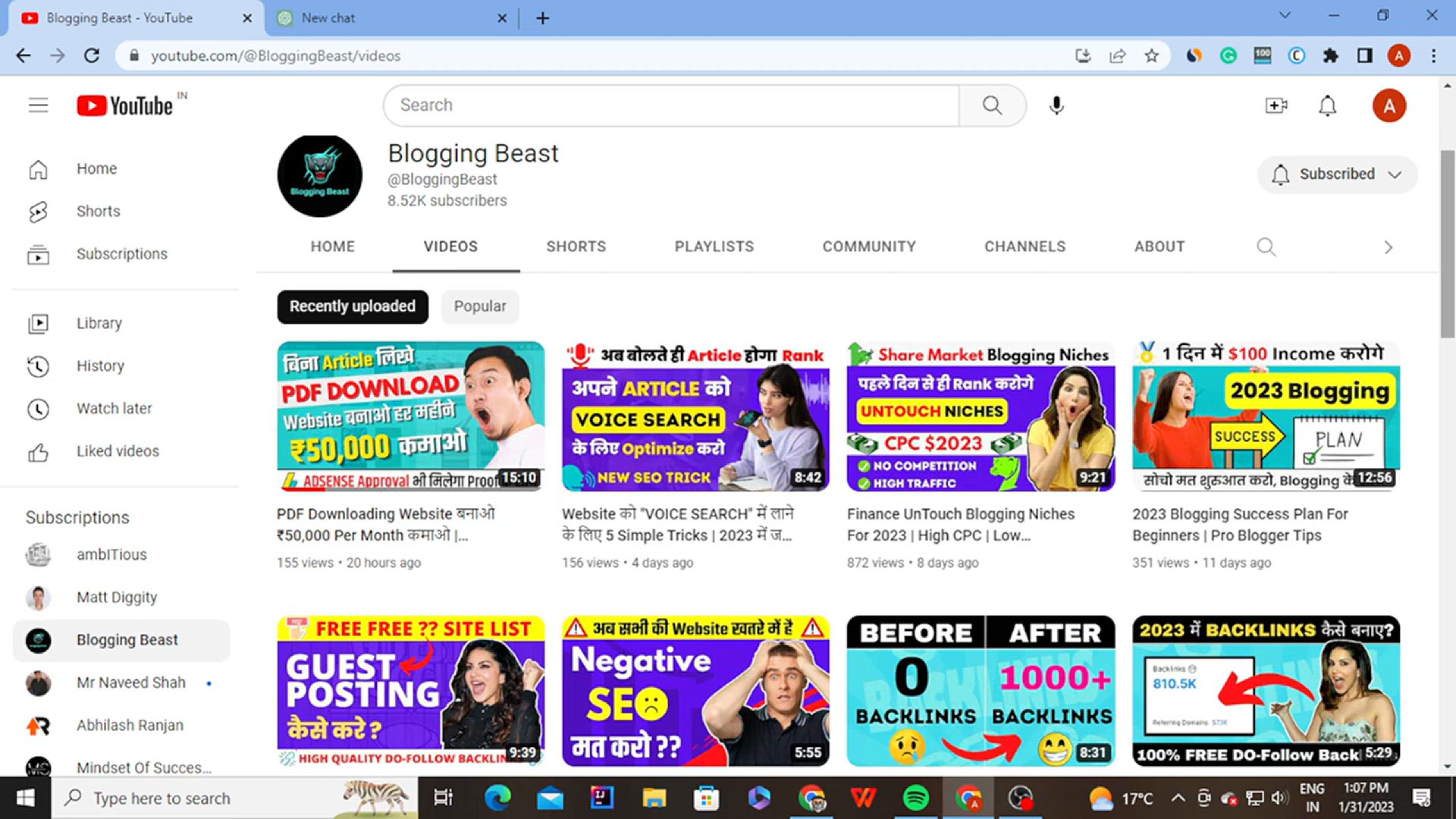Open Mail app from taskbar
The height and width of the screenshot is (819, 1456).
pyautogui.click(x=550, y=798)
